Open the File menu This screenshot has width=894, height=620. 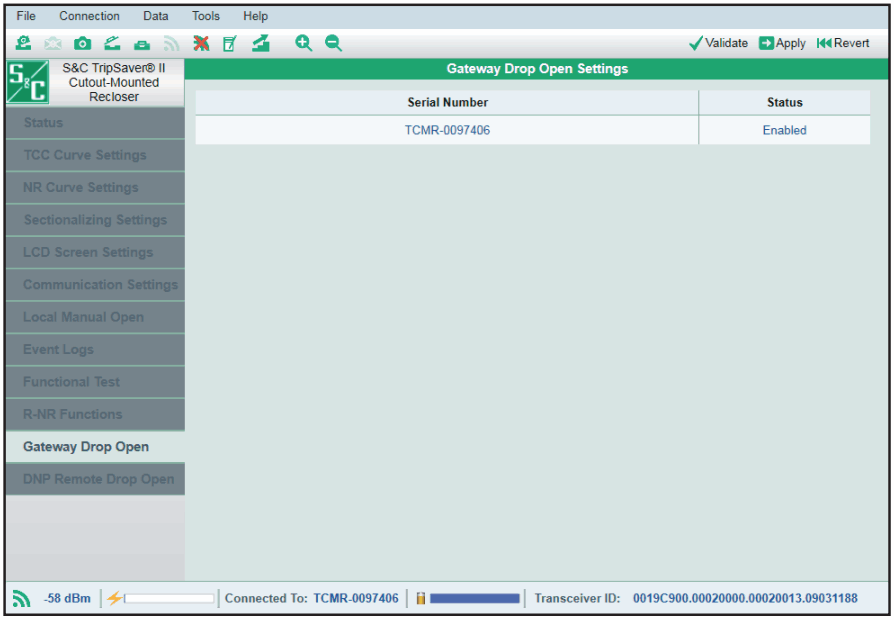pos(26,16)
